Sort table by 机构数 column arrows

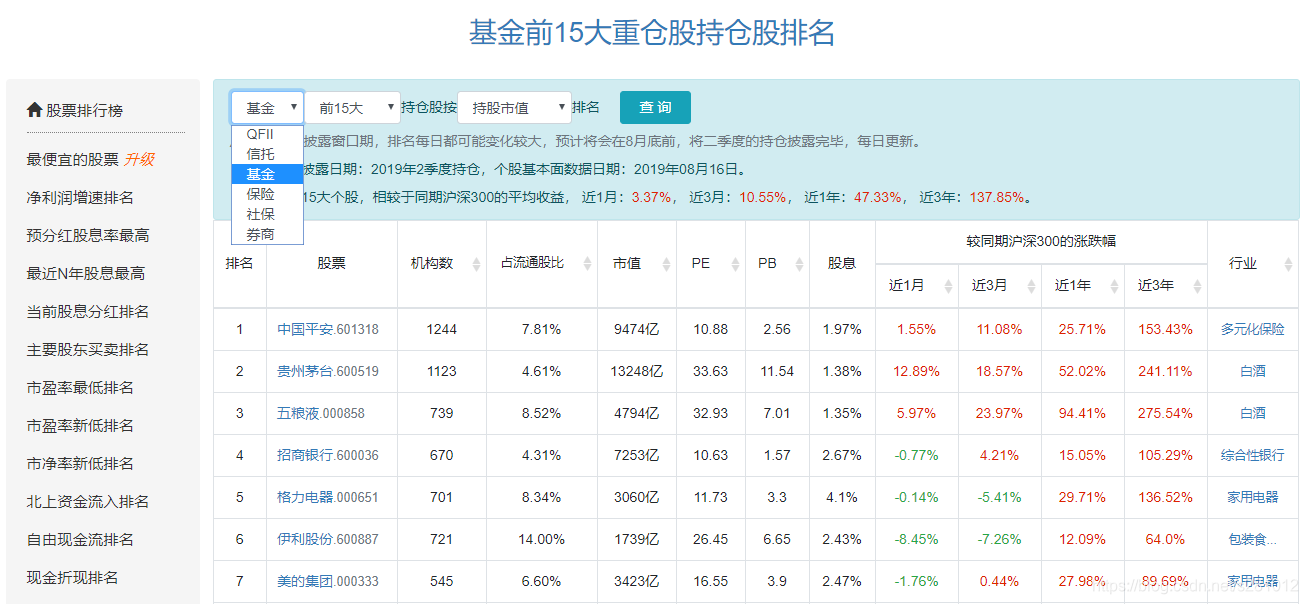(x=476, y=264)
